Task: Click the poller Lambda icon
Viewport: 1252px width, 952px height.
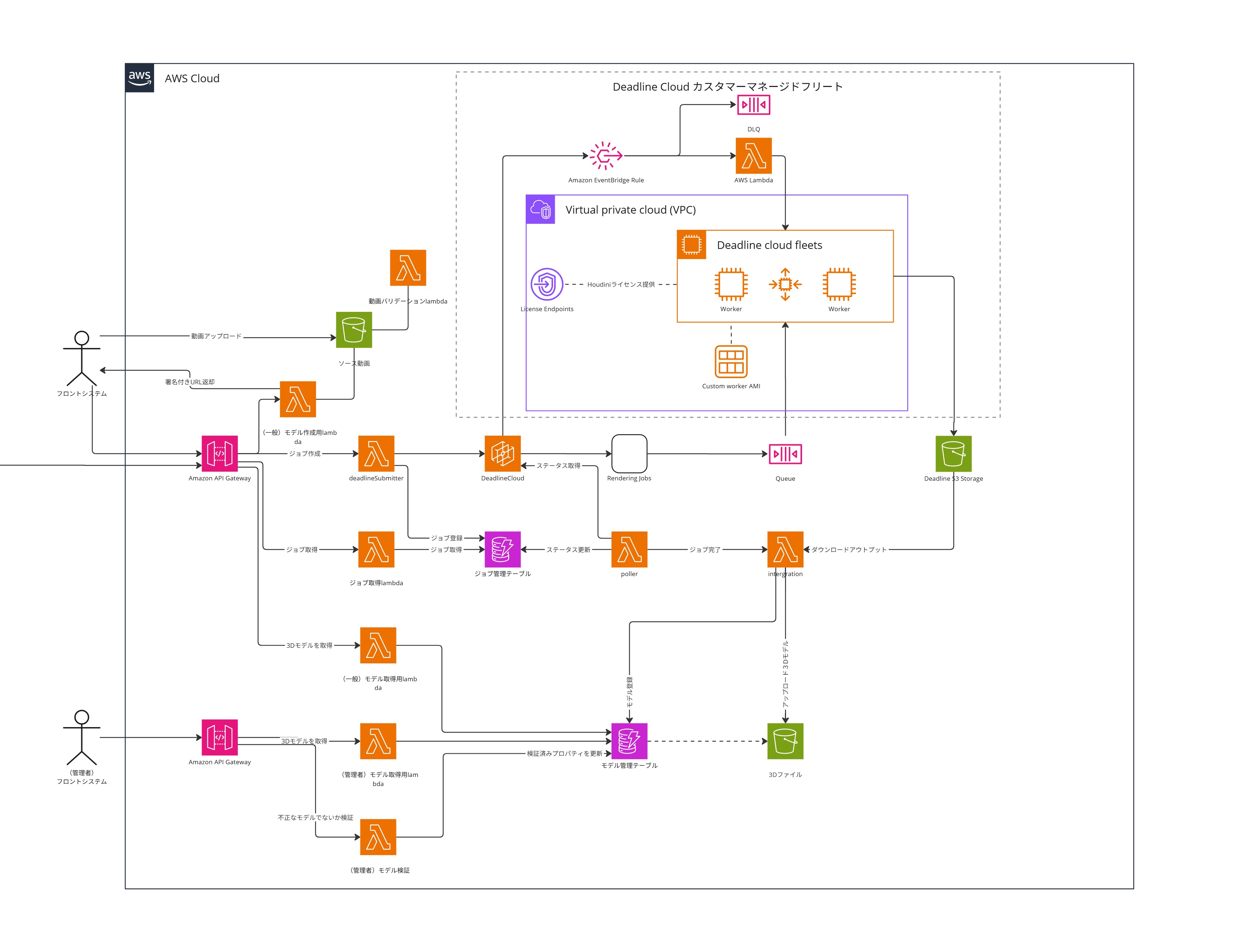Action: tap(629, 549)
